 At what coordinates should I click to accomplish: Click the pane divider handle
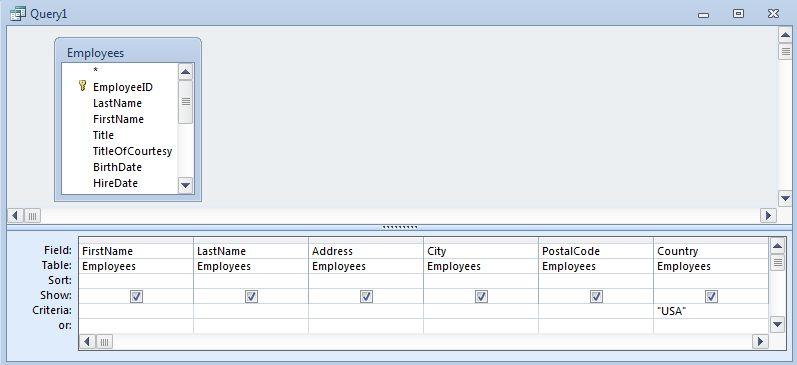(400, 227)
